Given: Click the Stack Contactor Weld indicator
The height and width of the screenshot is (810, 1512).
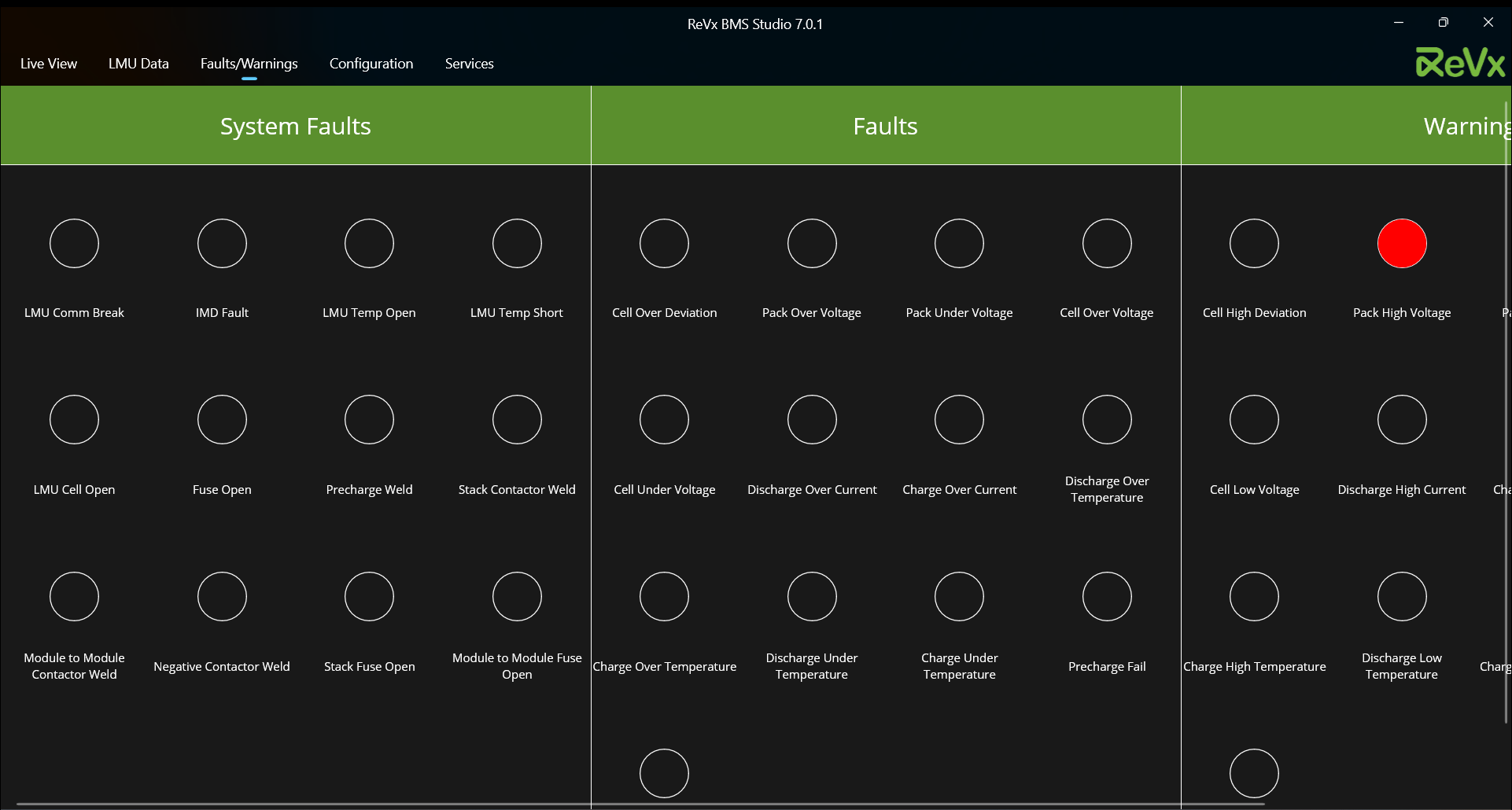Looking at the screenshot, I should coord(517,420).
